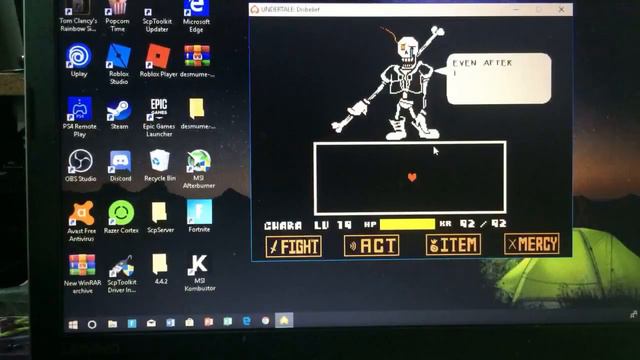Screen dimensions: 640x360
Task: Select MSI Afterburner icon
Action: 198,169
